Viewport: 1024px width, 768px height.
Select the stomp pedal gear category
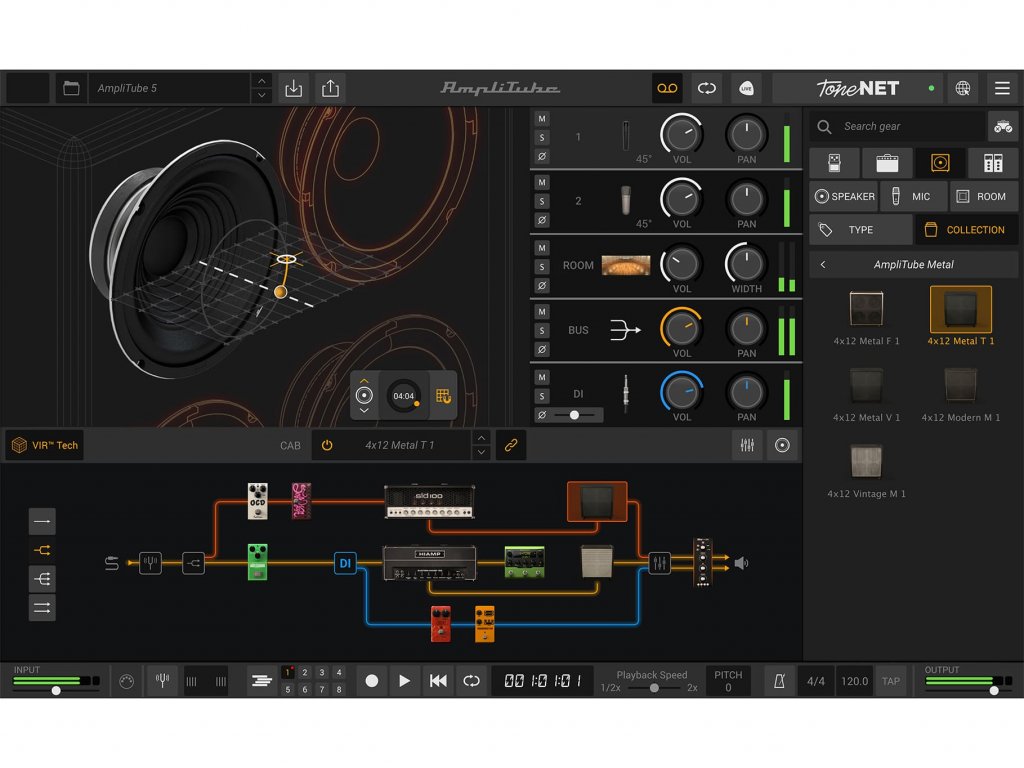[835, 163]
